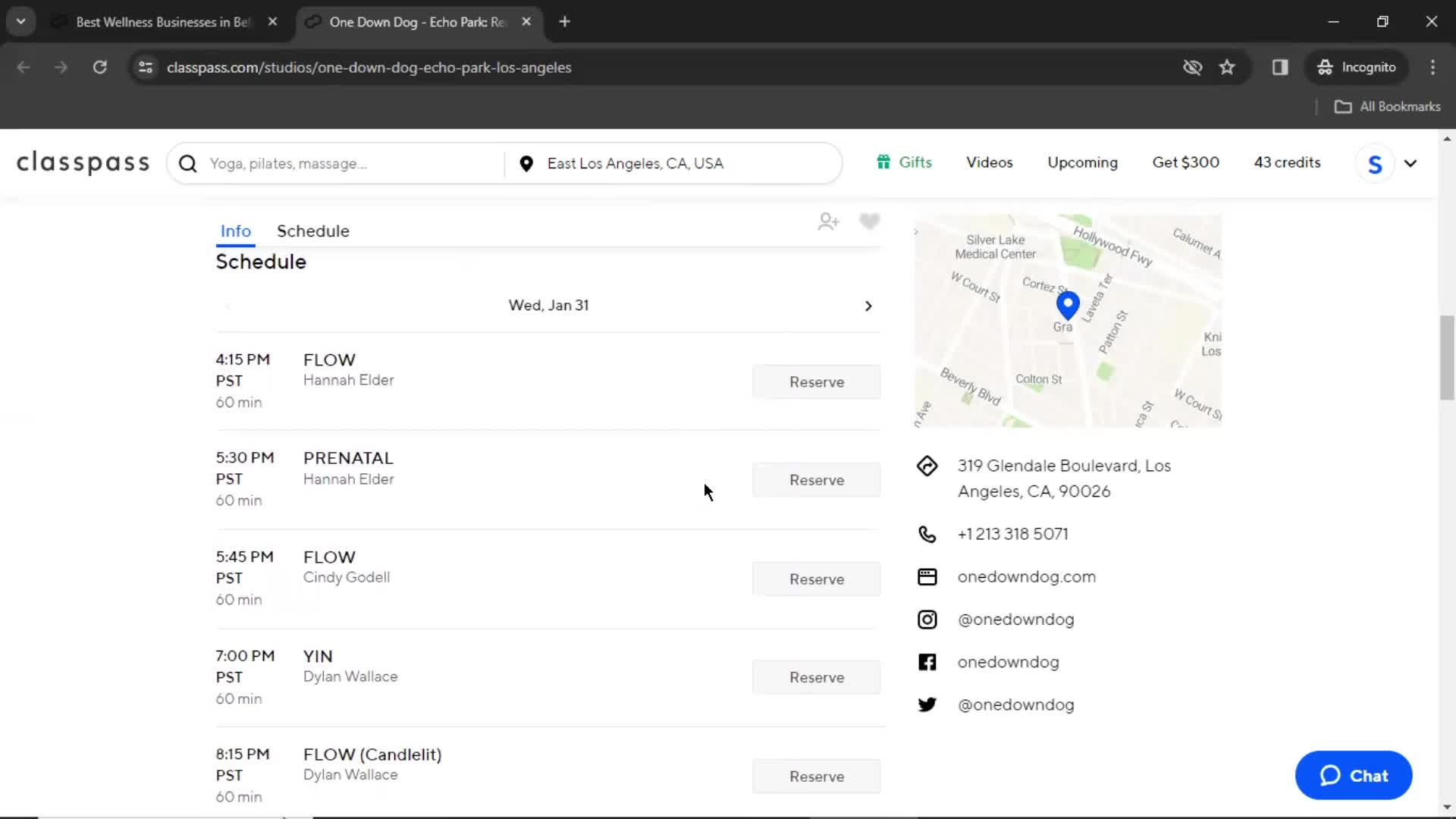1456x819 pixels.
Task: Close the Best Wellness Businesses tab
Action: [272, 22]
